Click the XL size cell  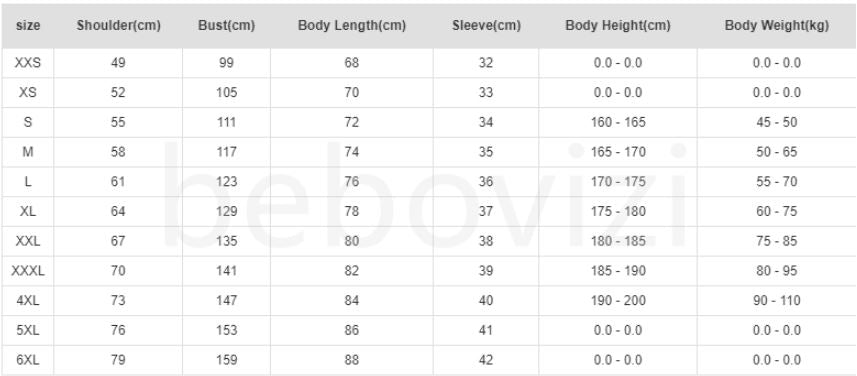pyautogui.click(x=28, y=212)
